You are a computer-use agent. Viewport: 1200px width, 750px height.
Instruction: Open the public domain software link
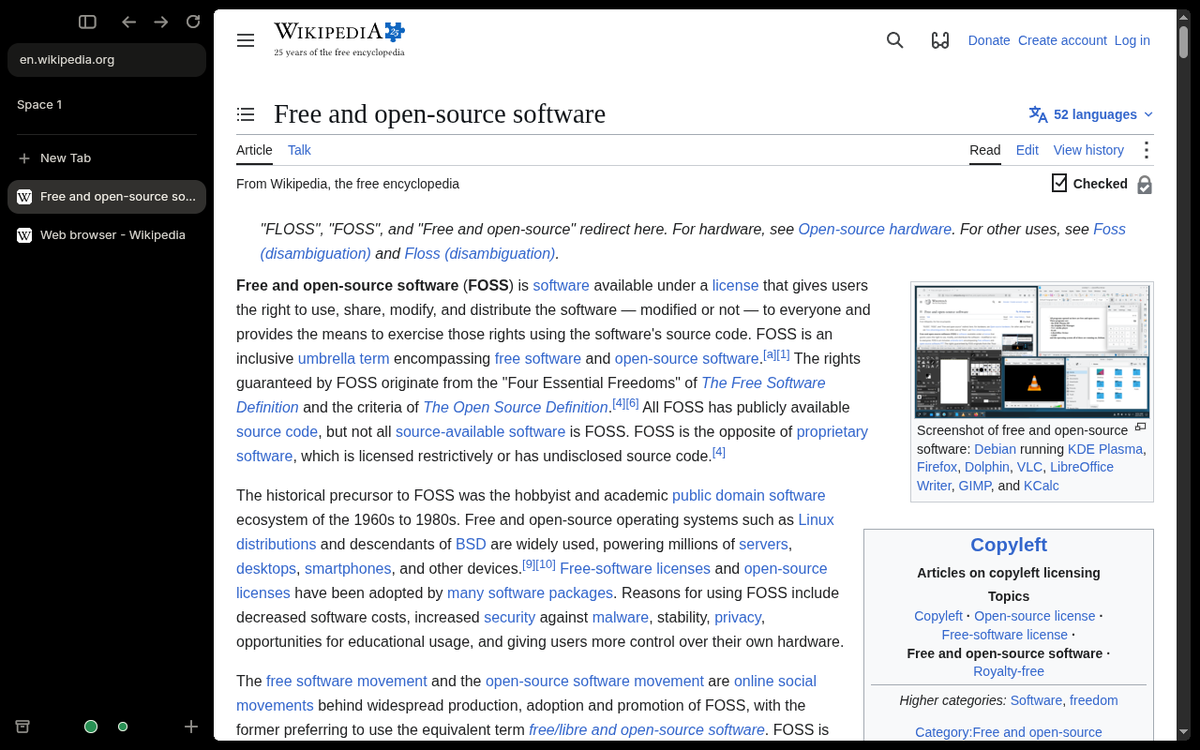click(749, 496)
